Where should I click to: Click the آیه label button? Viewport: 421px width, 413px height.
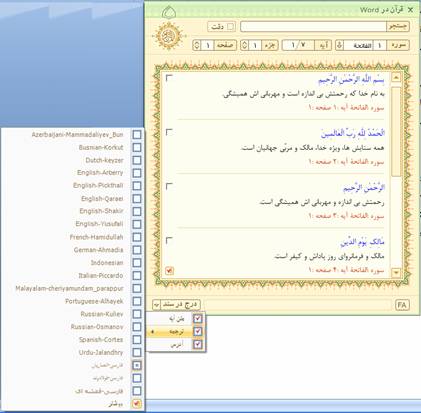tap(323, 45)
